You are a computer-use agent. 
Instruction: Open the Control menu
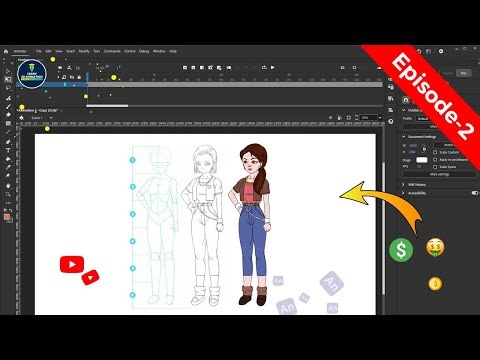coord(130,51)
